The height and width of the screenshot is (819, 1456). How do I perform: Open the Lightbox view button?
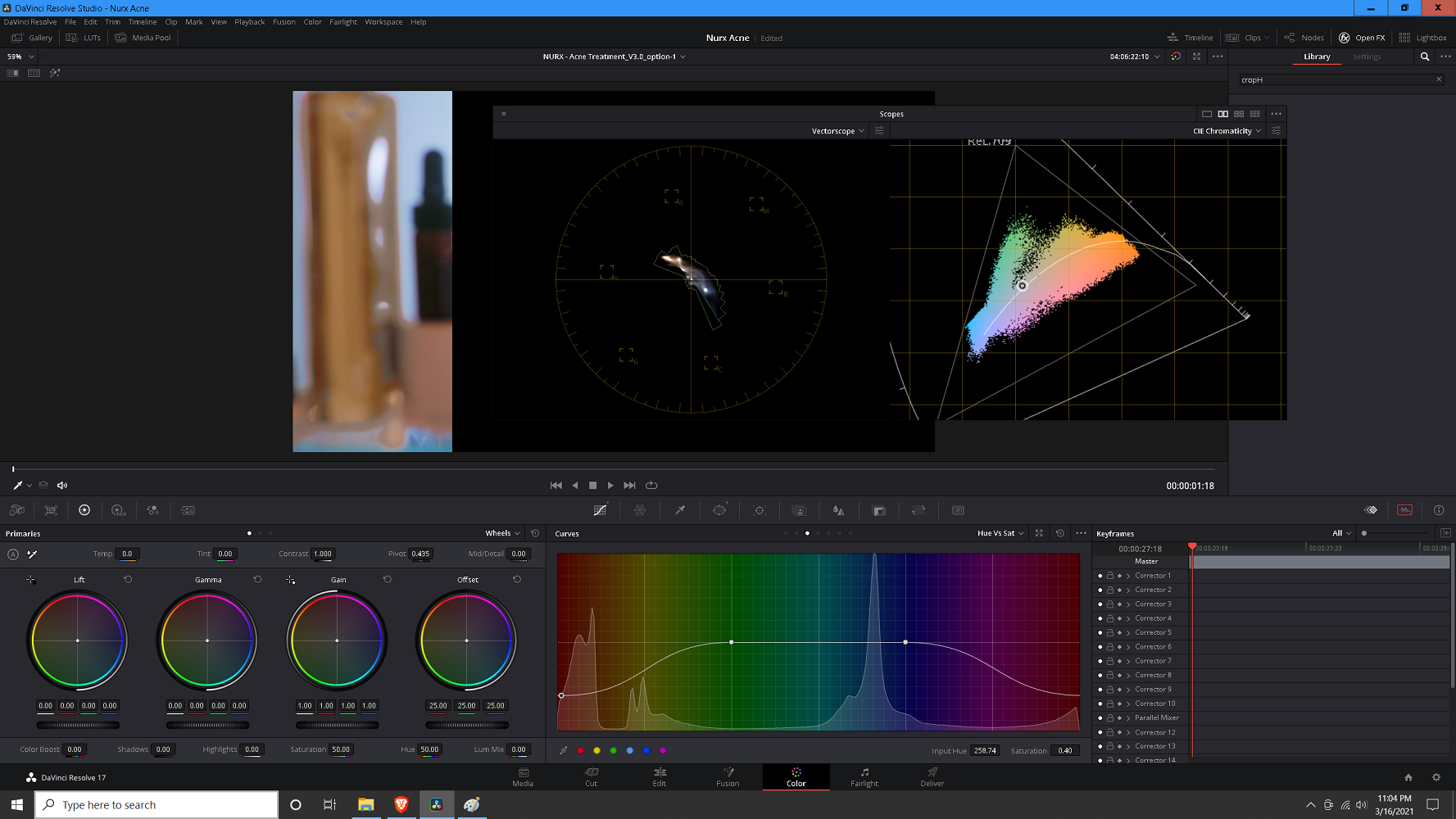coord(1422,38)
